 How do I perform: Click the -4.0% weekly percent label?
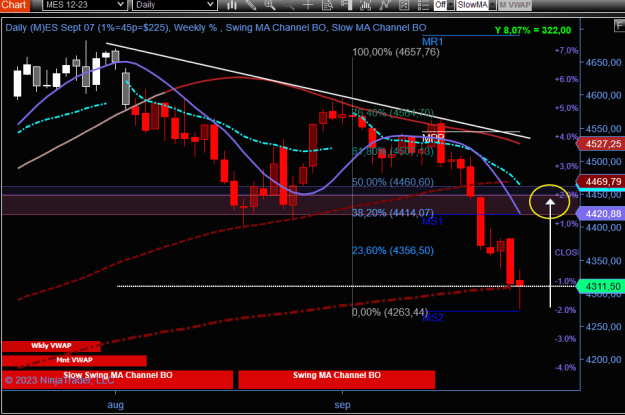coord(565,368)
